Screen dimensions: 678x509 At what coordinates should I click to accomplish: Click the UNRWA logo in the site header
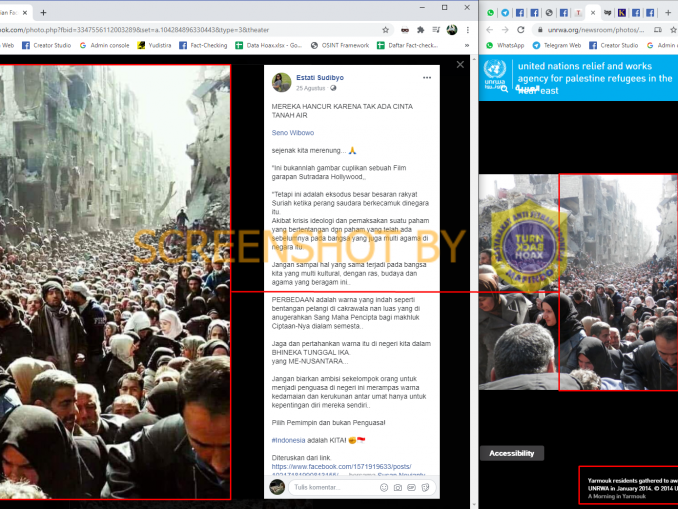495,74
